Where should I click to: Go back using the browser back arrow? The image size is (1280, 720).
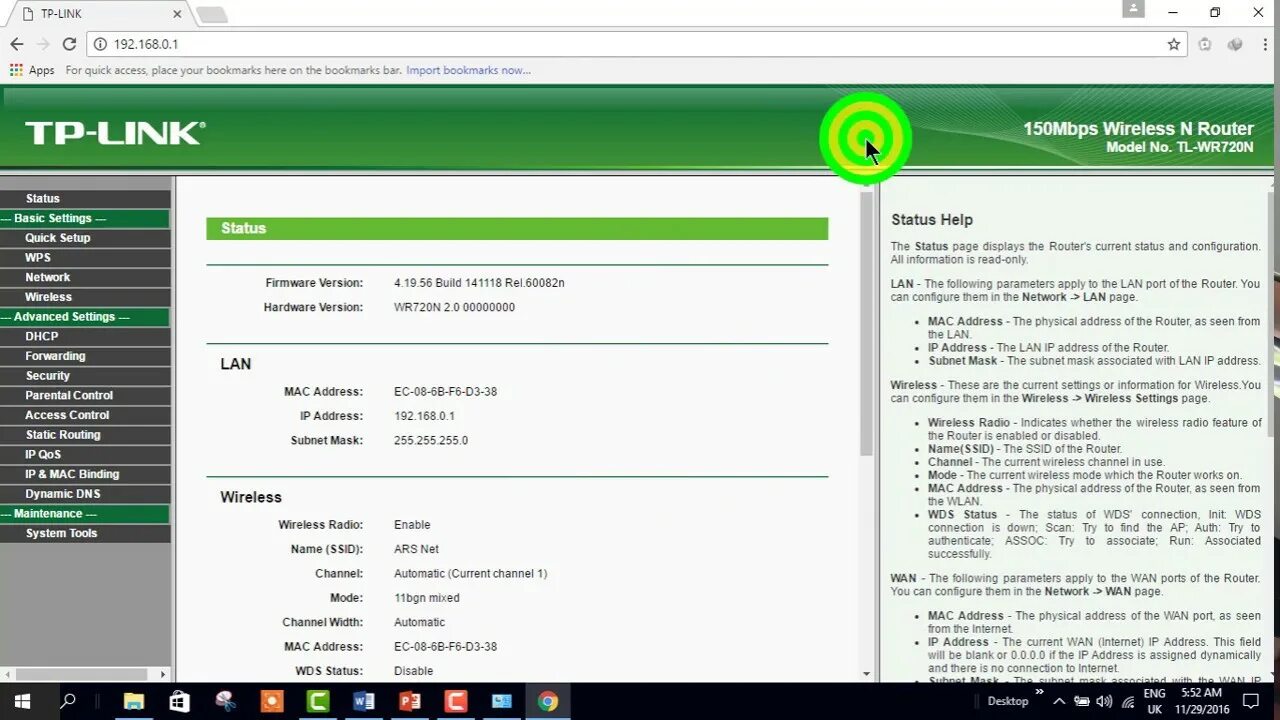coord(16,44)
